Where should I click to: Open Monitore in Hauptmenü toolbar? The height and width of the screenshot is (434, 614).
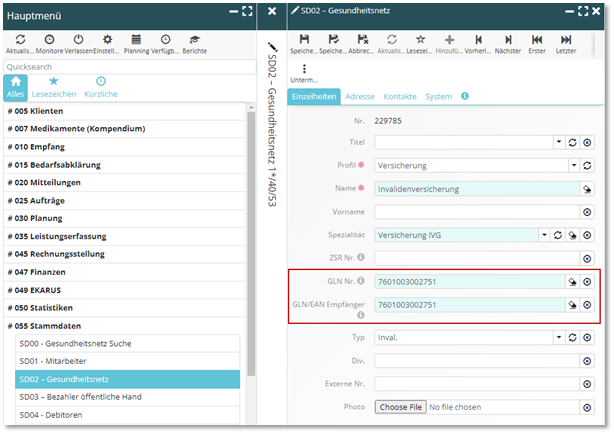[49, 38]
